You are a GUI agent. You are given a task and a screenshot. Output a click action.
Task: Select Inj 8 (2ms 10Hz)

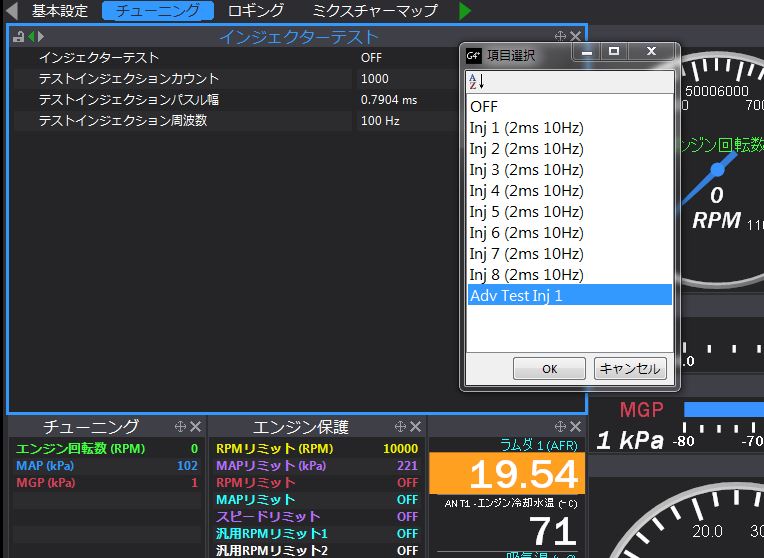[x=570, y=274]
